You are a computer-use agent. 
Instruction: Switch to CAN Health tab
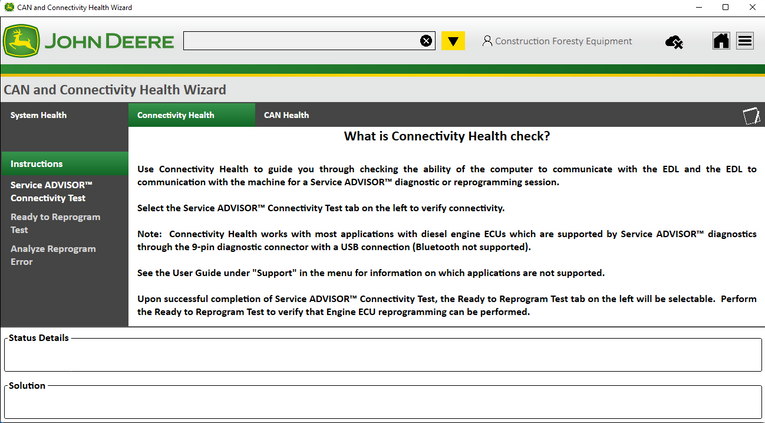(x=286, y=115)
